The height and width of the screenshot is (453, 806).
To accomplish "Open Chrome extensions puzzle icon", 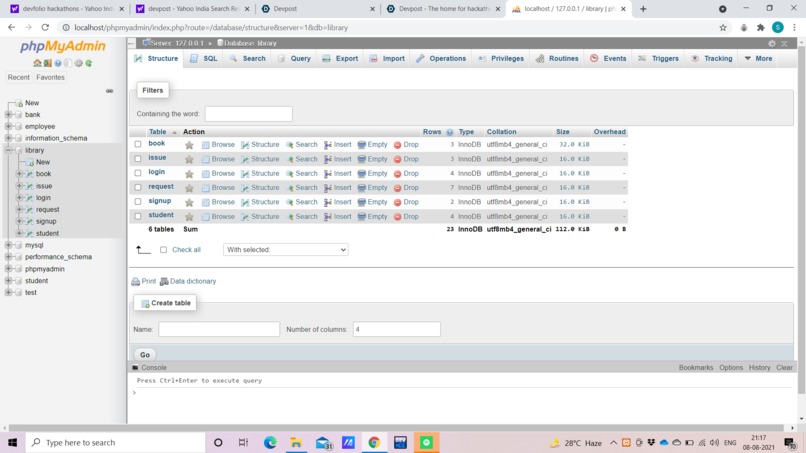I will pyautogui.click(x=761, y=28).
